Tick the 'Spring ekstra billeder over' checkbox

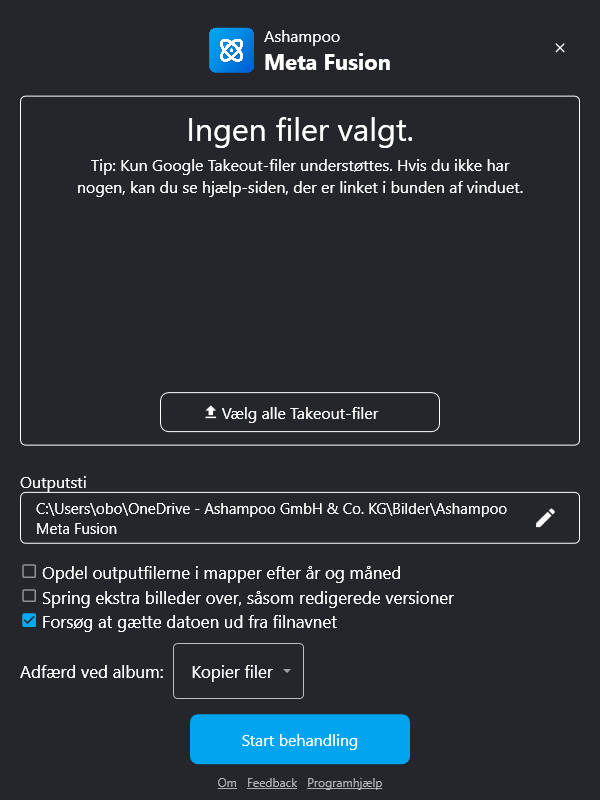[29, 597]
